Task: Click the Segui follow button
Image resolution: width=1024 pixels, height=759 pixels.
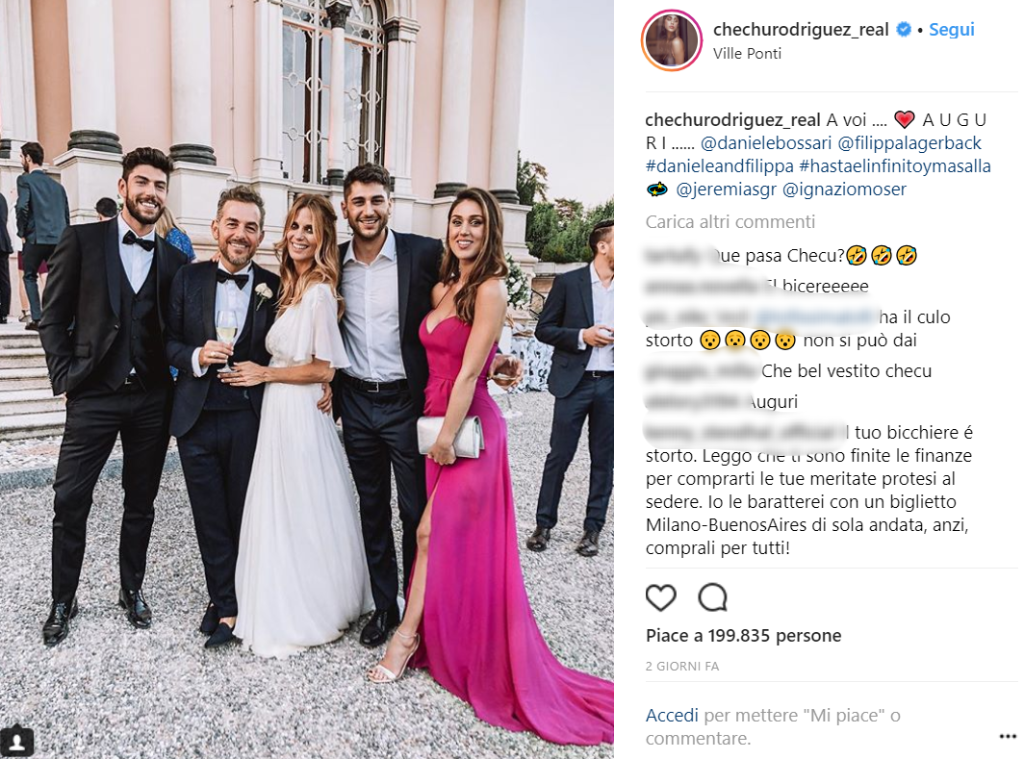Action: tap(952, 29)
